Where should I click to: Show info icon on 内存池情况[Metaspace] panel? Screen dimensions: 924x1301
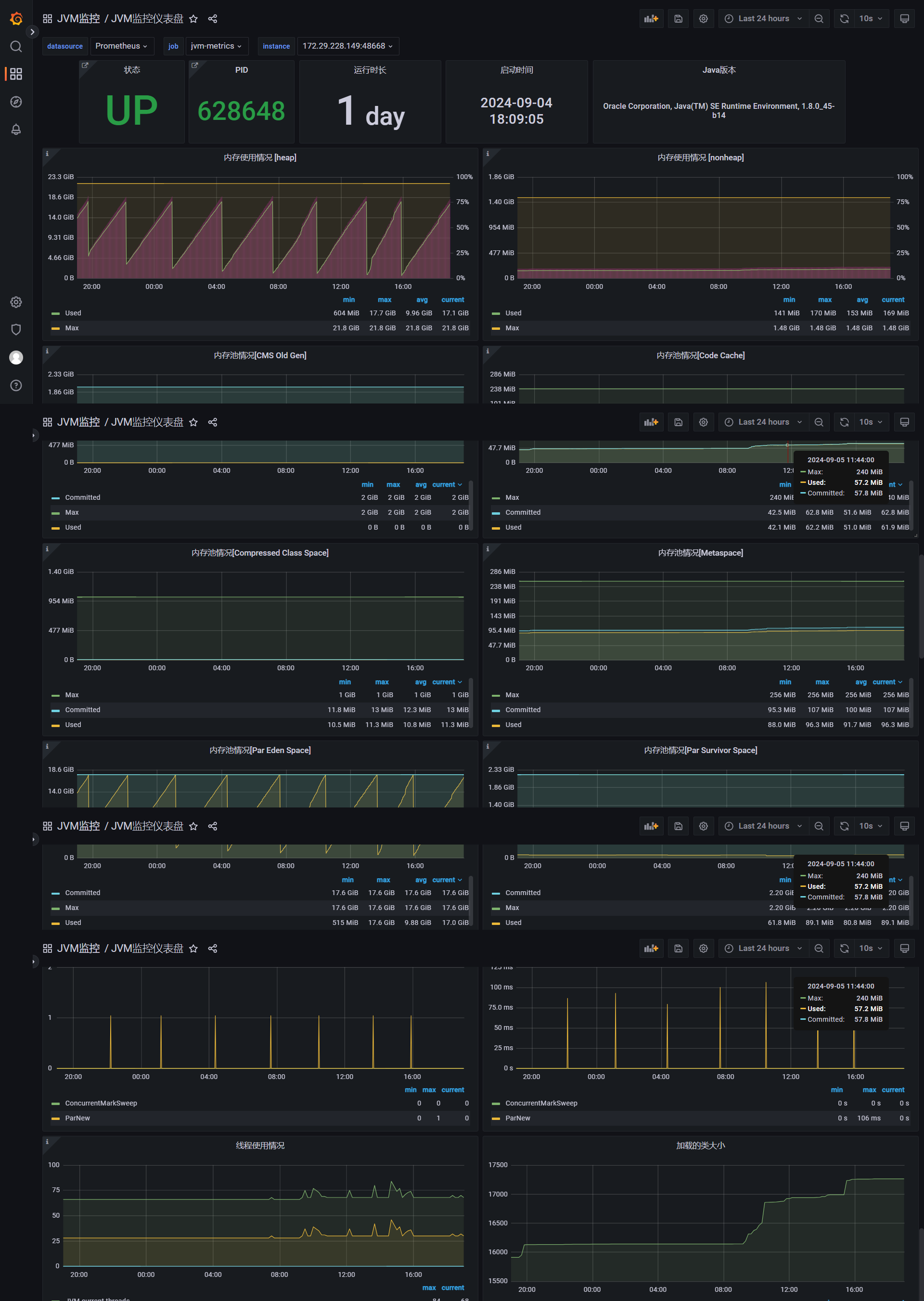[x=487, y=548]
